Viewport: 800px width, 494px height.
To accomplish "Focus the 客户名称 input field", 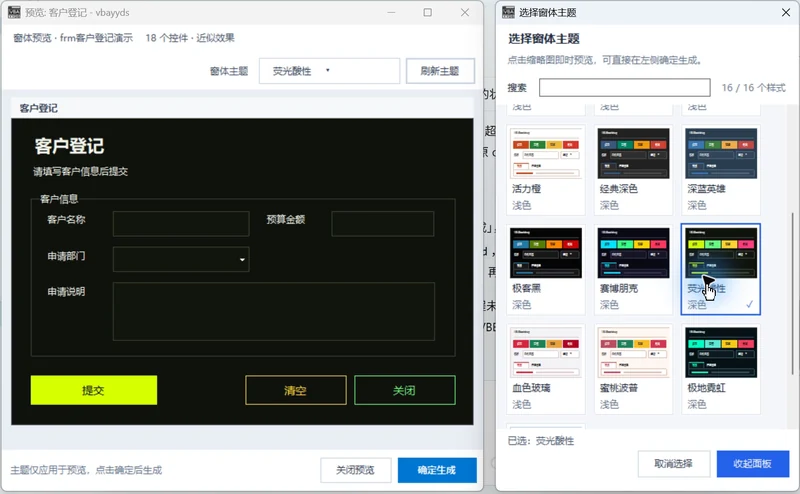I will (181, 224).
